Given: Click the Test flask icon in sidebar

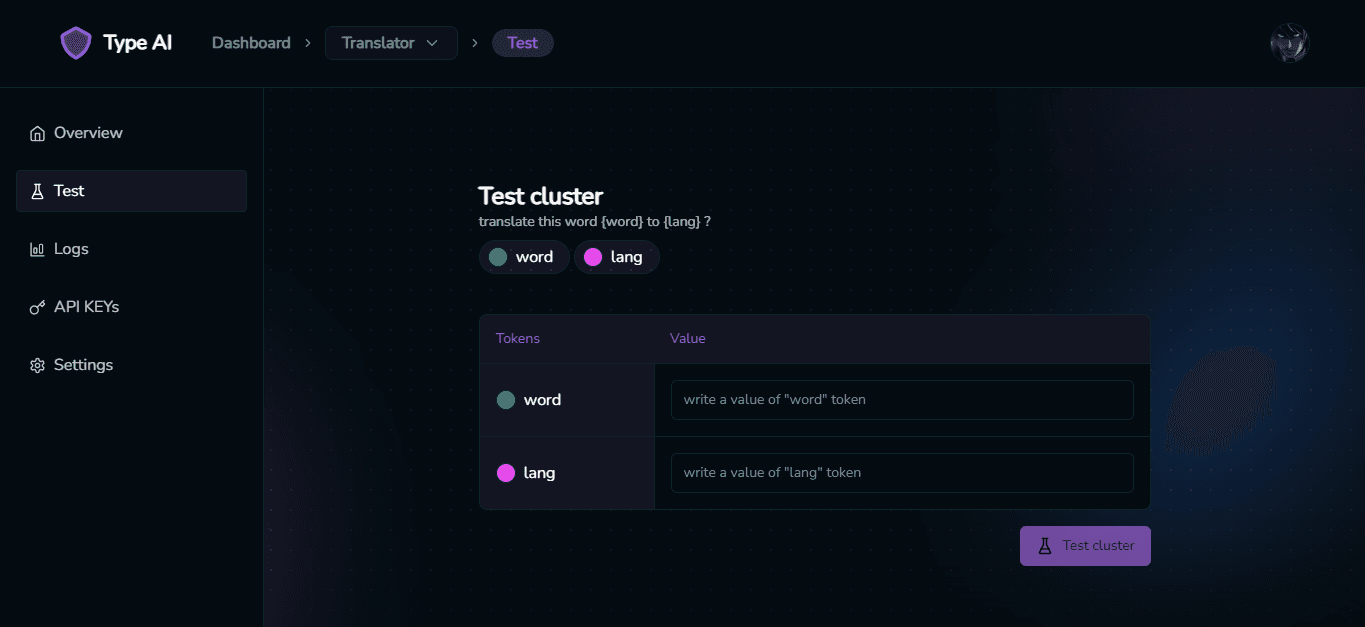Looking at the screenshot, I should 37,191.
